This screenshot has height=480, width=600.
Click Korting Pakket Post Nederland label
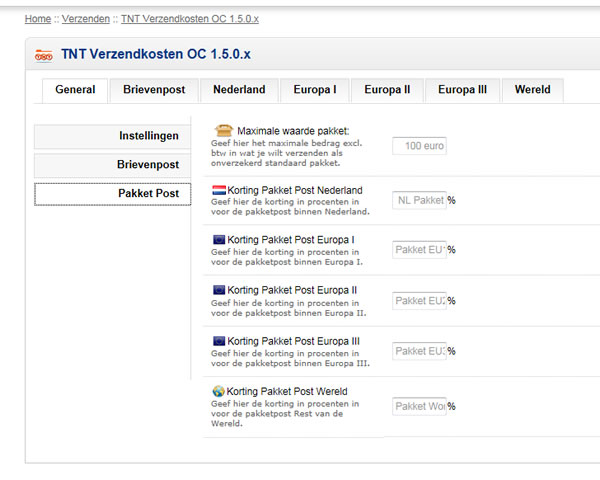pyautogui.click(x=295, y=190)
